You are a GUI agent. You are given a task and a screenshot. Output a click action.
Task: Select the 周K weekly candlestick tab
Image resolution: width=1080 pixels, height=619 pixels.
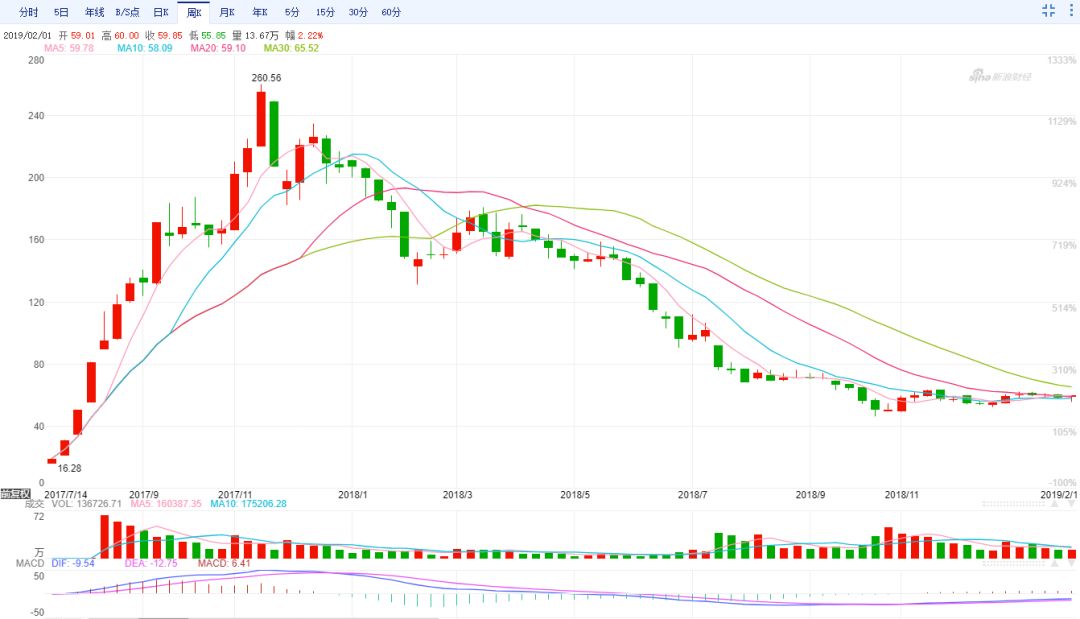[194, 12]
